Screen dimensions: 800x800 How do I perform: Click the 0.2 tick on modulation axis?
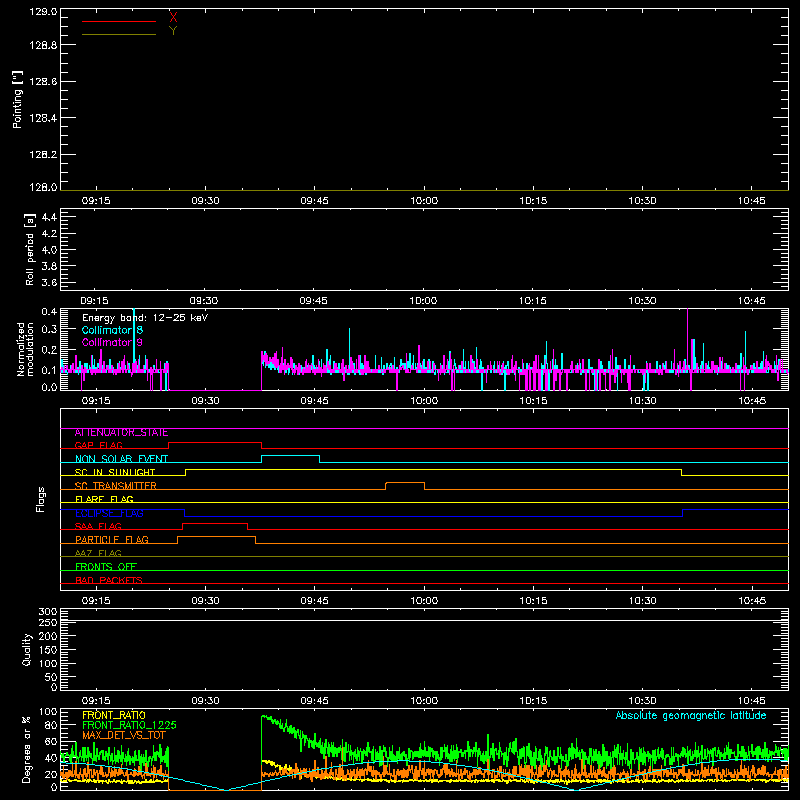pyautogui.click(x=49, y=350)
